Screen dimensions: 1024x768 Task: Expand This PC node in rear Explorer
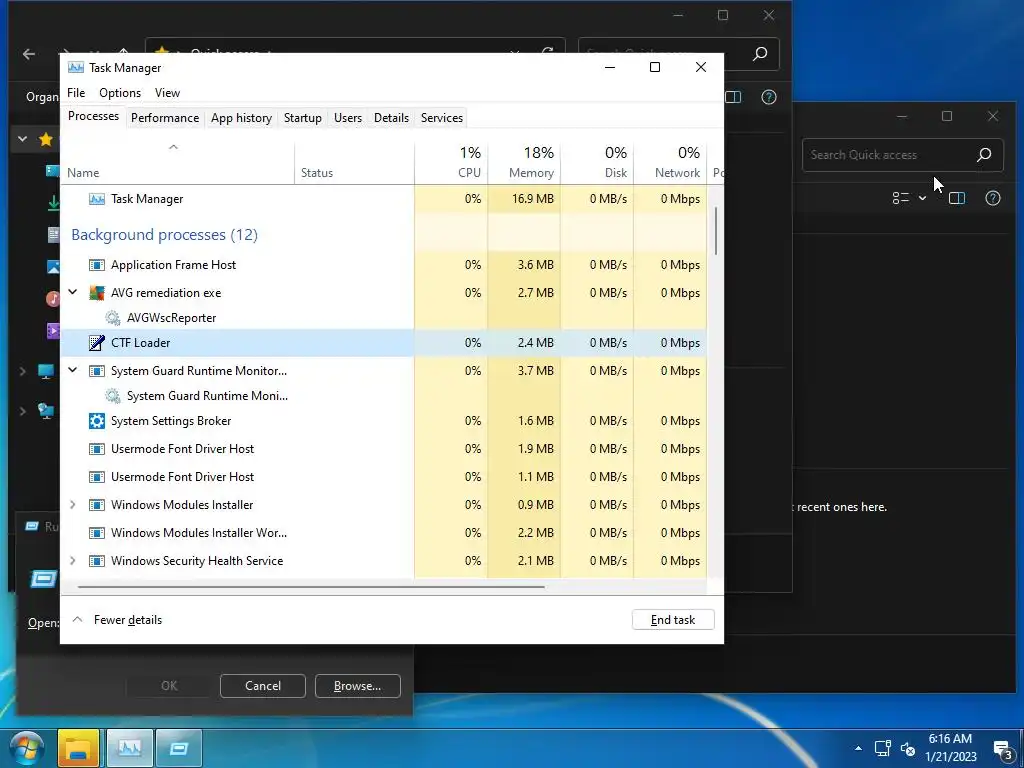23,372
